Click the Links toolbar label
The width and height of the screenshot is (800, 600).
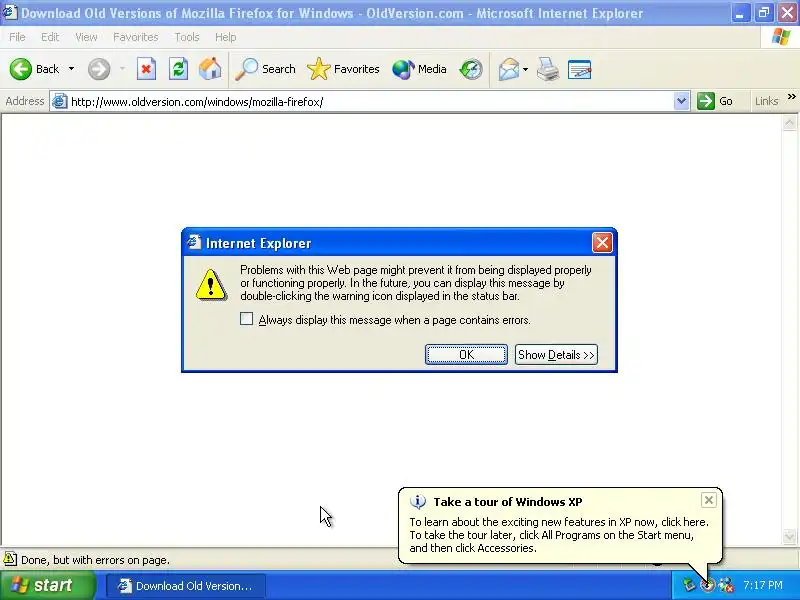(x=766, y=101)
